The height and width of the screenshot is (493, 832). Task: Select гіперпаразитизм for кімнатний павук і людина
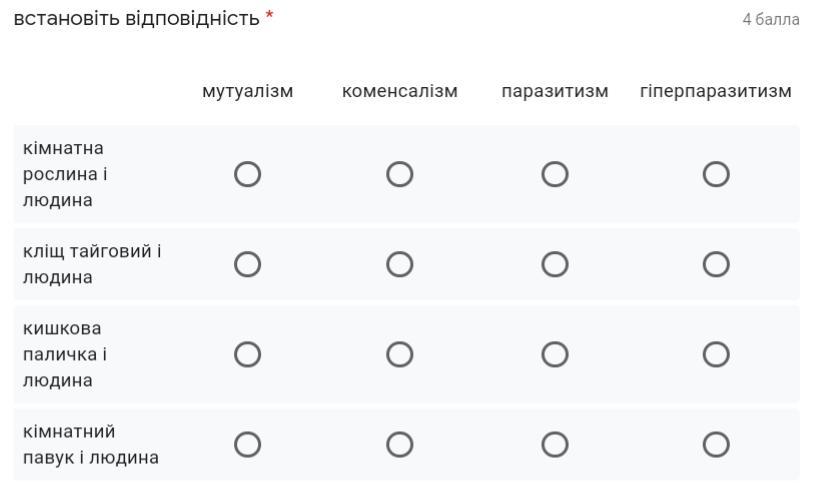716,445
